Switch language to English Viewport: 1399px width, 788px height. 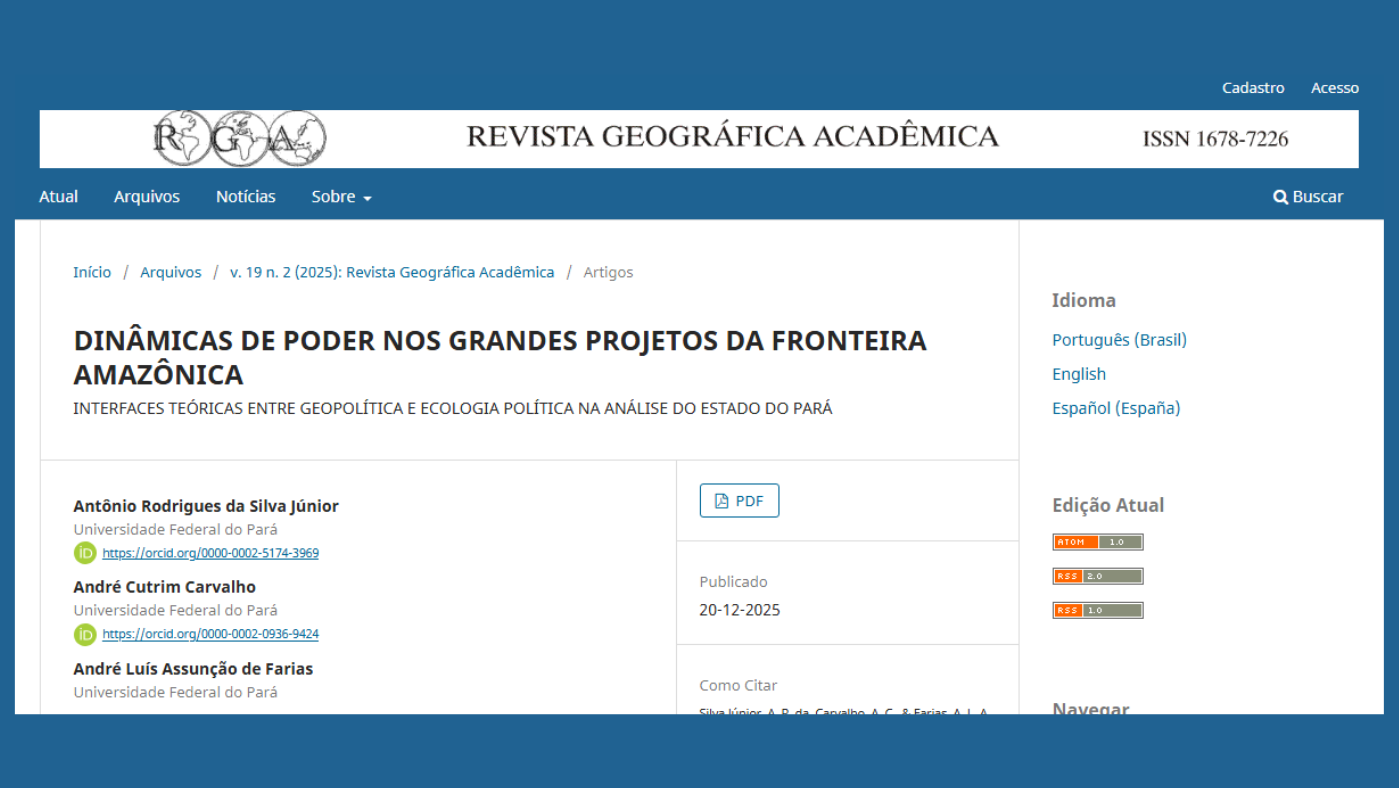click(x=1078, y=374)
